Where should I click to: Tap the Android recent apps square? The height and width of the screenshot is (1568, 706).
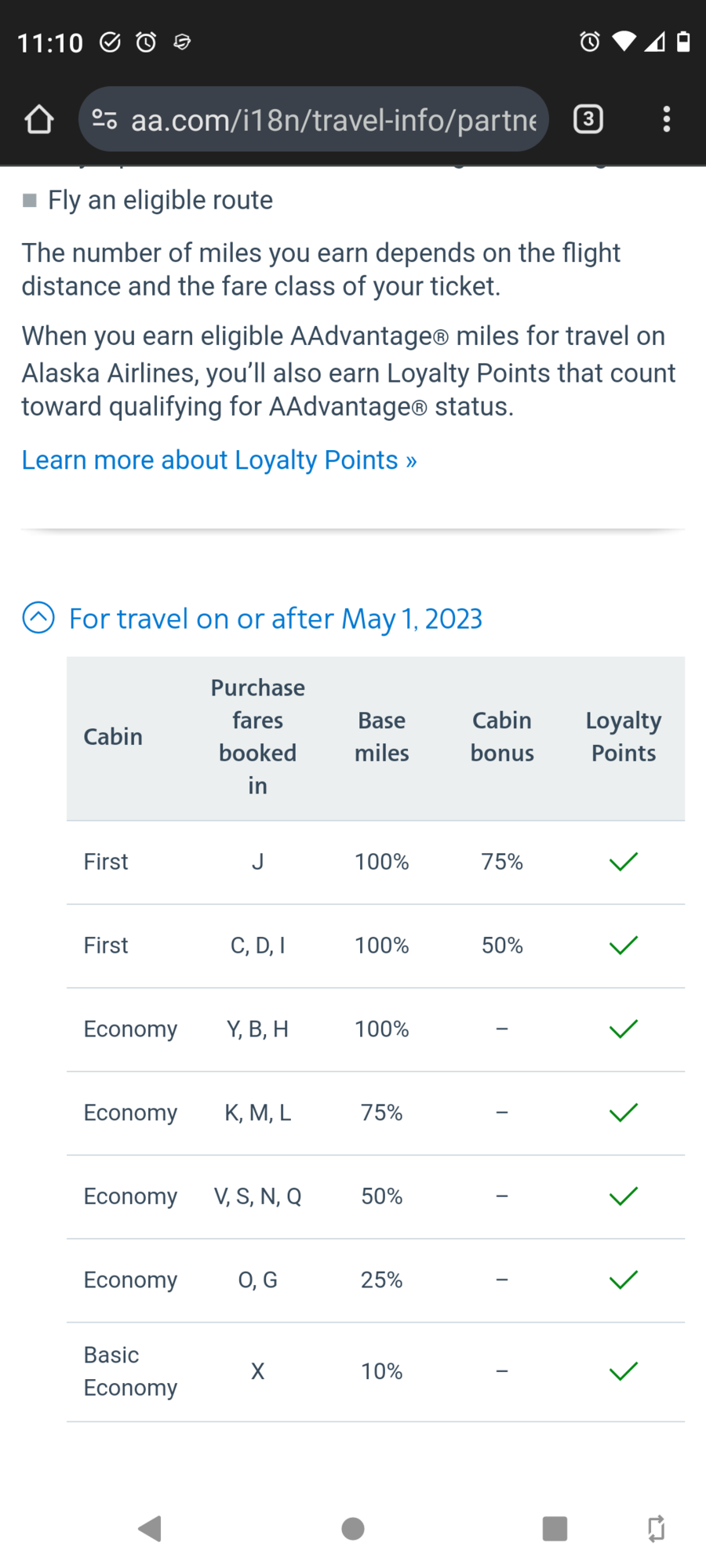(555, 1528)
